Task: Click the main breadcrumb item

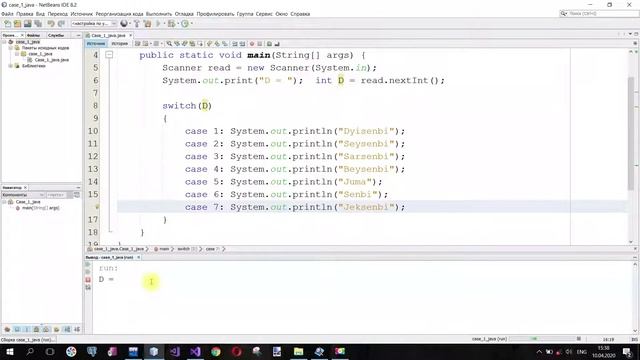Action: point(164,249)
